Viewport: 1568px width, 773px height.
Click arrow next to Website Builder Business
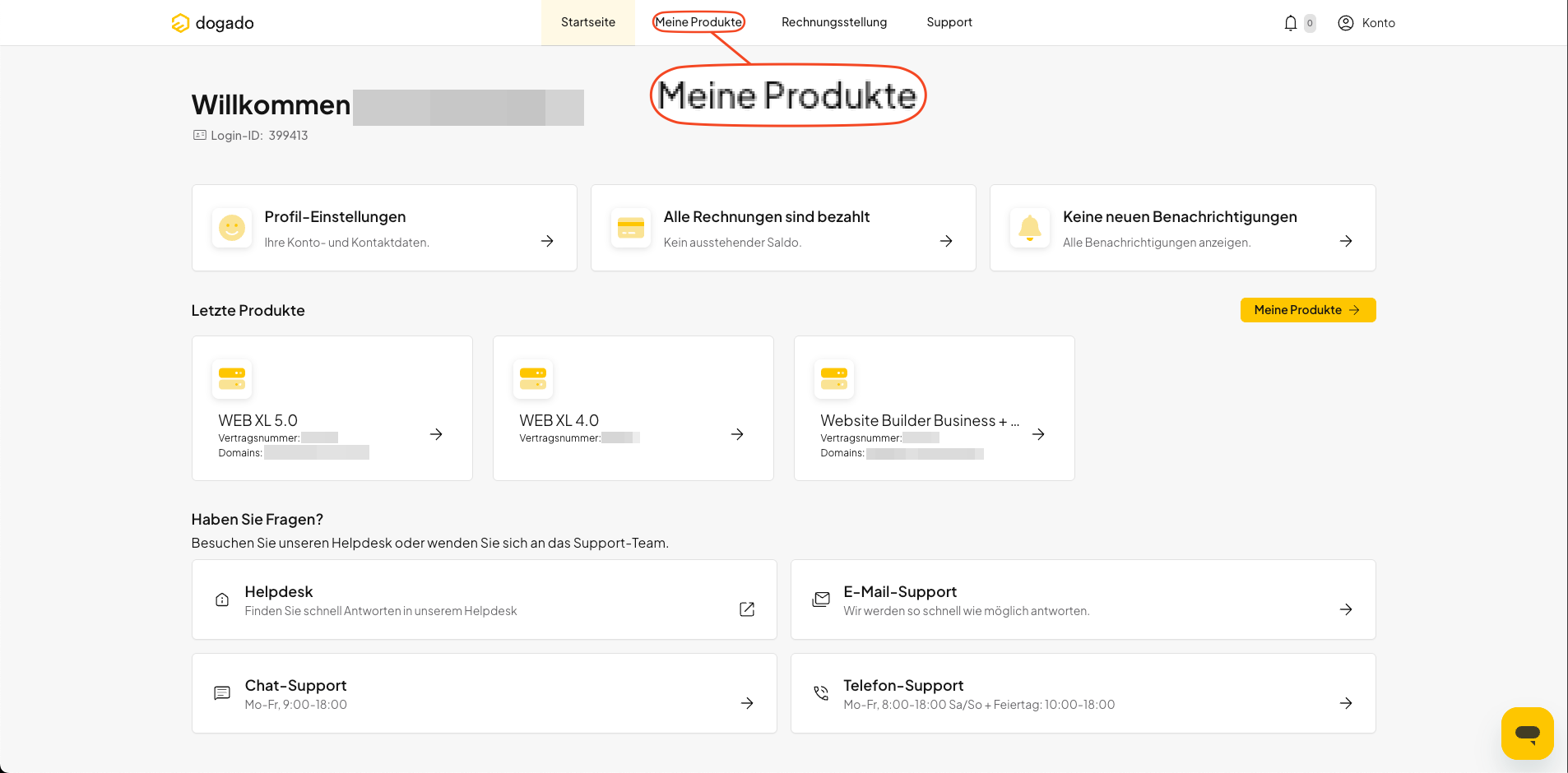(1038, 434)
